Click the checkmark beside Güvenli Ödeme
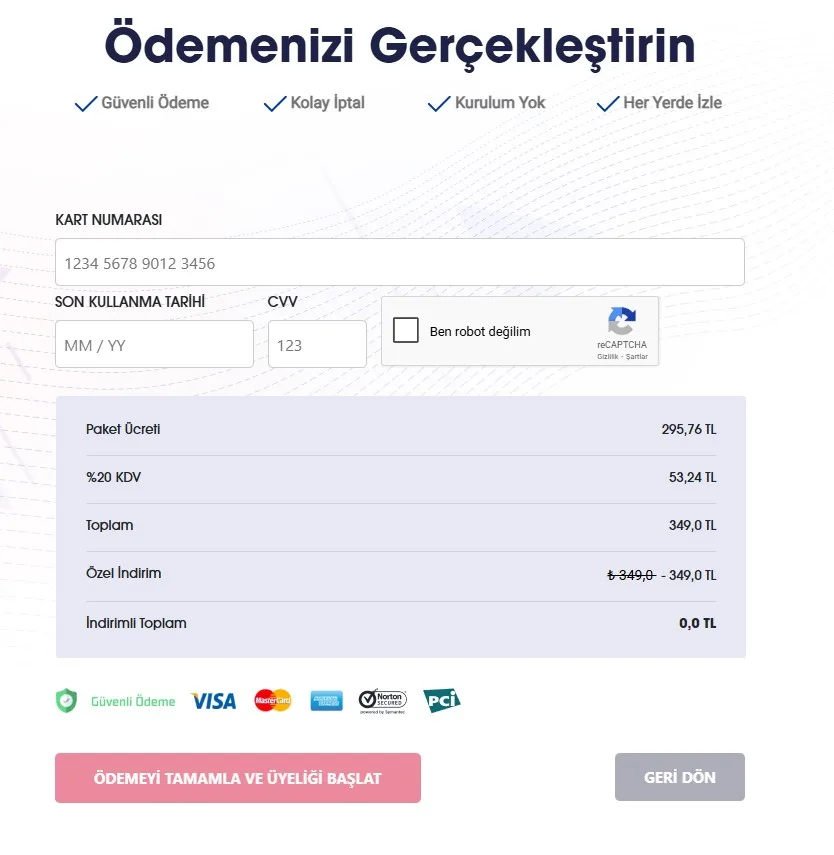Viewport: 834px width, 855px height. 86,104
